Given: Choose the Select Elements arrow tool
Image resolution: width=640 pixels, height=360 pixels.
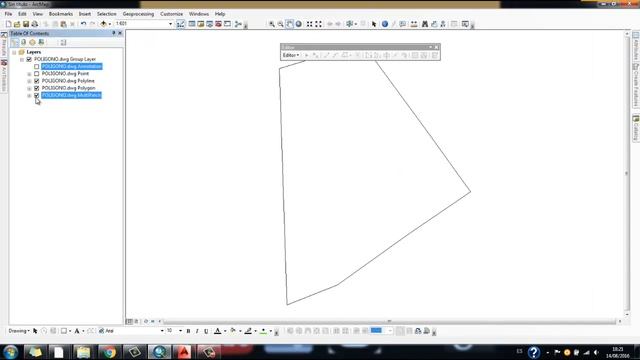Looking at the screenshot, I should (x=374, y=24).
